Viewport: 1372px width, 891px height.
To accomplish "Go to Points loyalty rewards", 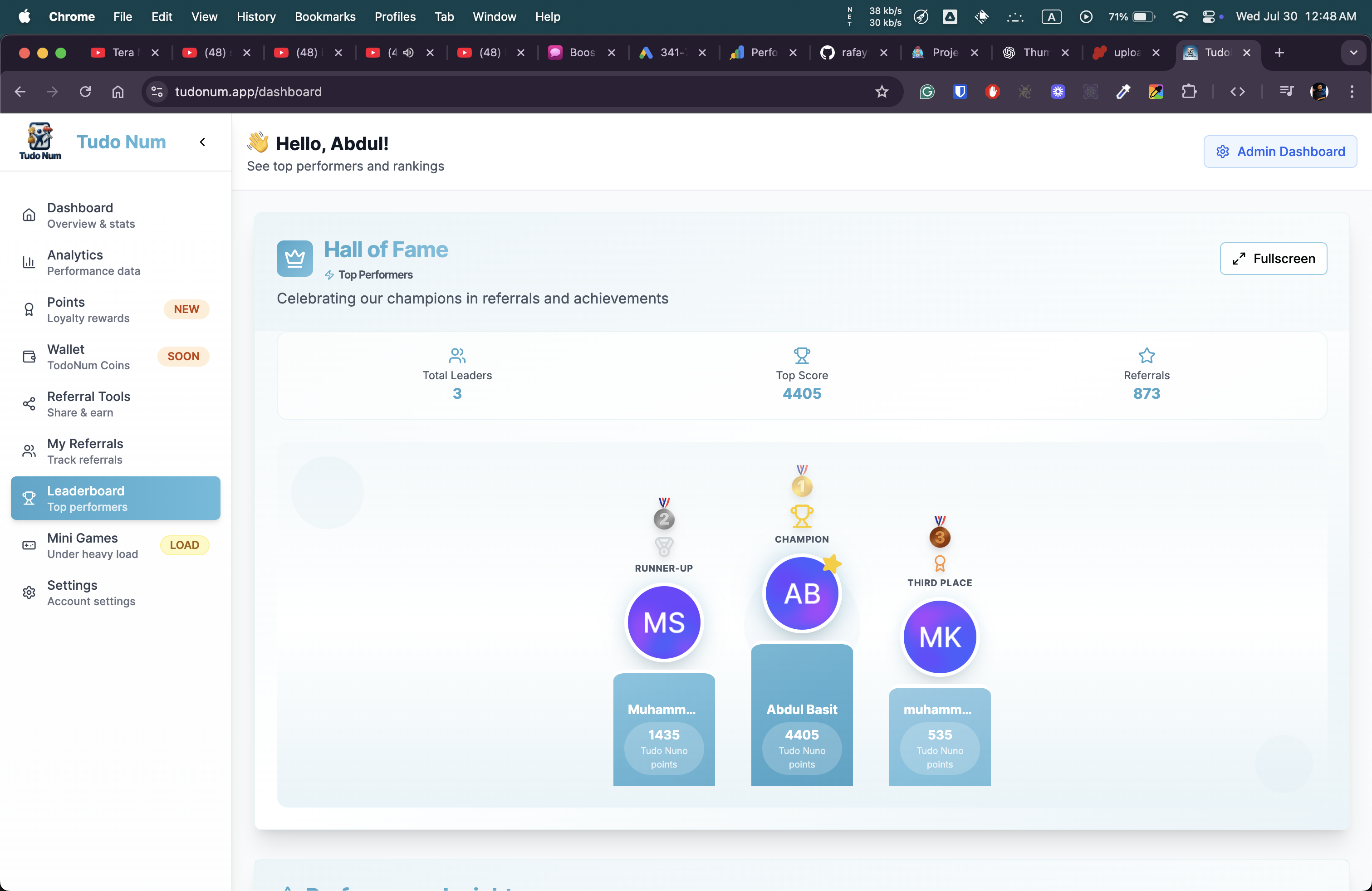I will coord(115,309).
